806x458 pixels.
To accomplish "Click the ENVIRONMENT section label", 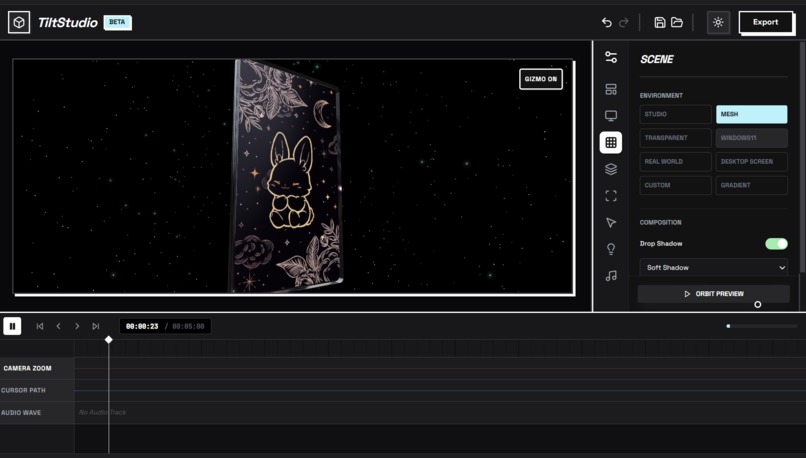I will (x=661, y=96).
